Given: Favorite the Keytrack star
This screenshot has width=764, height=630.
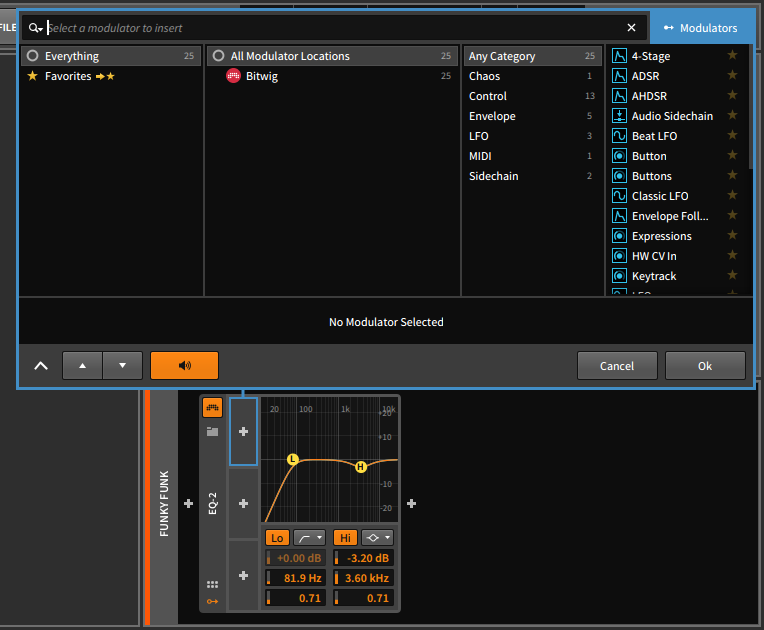Looking at the screenshot, I should point(732,275).
